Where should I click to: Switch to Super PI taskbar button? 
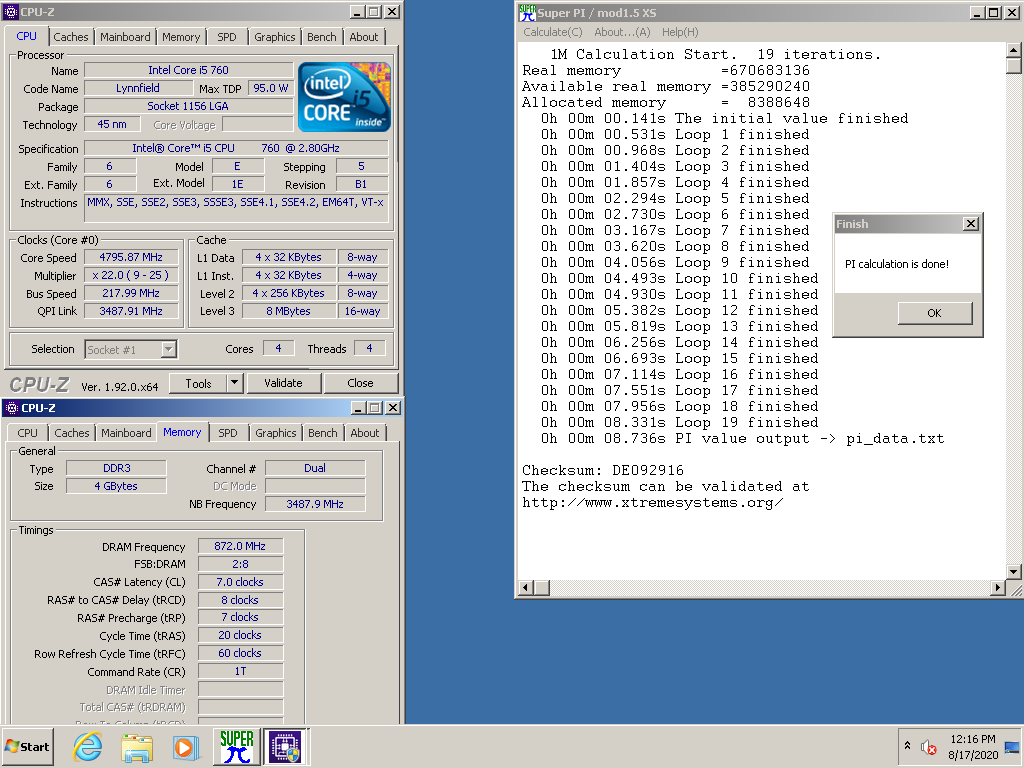click(236, 746)
